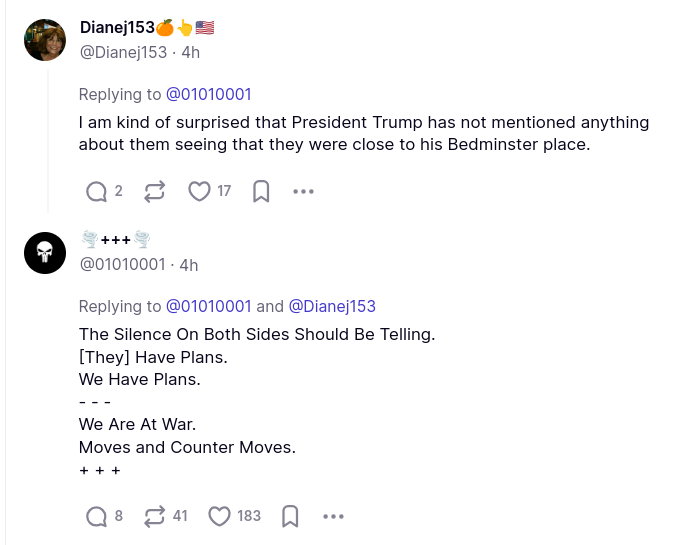Open the @Dianej153 mention in second reply header

[332, 306]
